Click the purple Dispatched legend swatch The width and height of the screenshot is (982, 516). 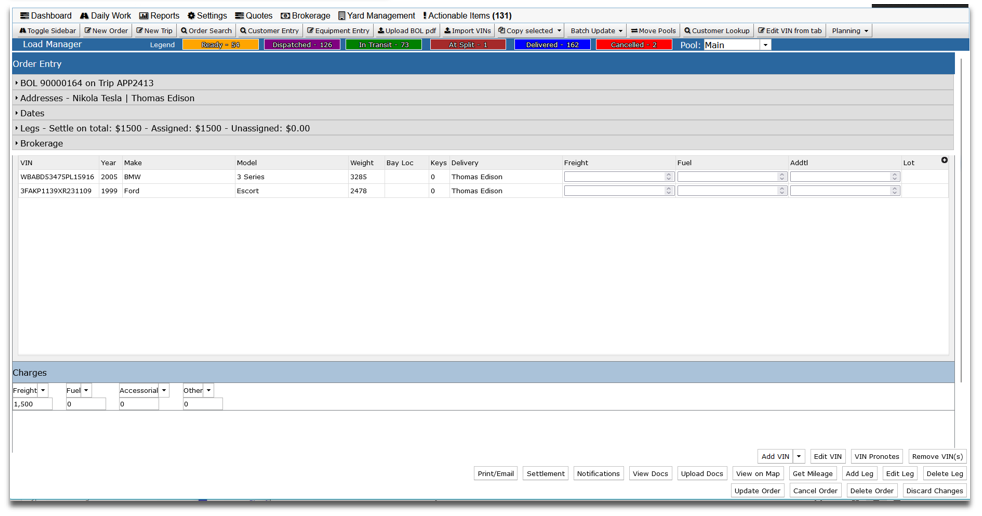tap(302, 45)
